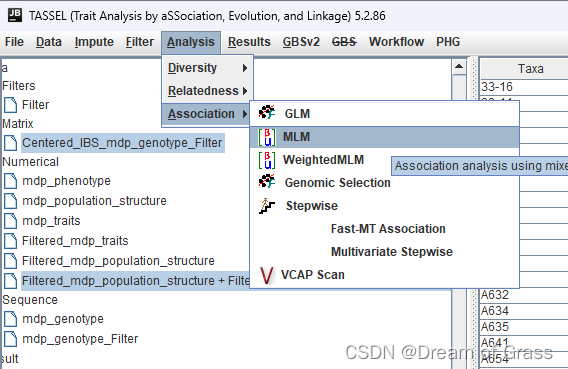The image size is (568, 369).
Task: Click the Numerical folder label
Action: tap(30, 162)
